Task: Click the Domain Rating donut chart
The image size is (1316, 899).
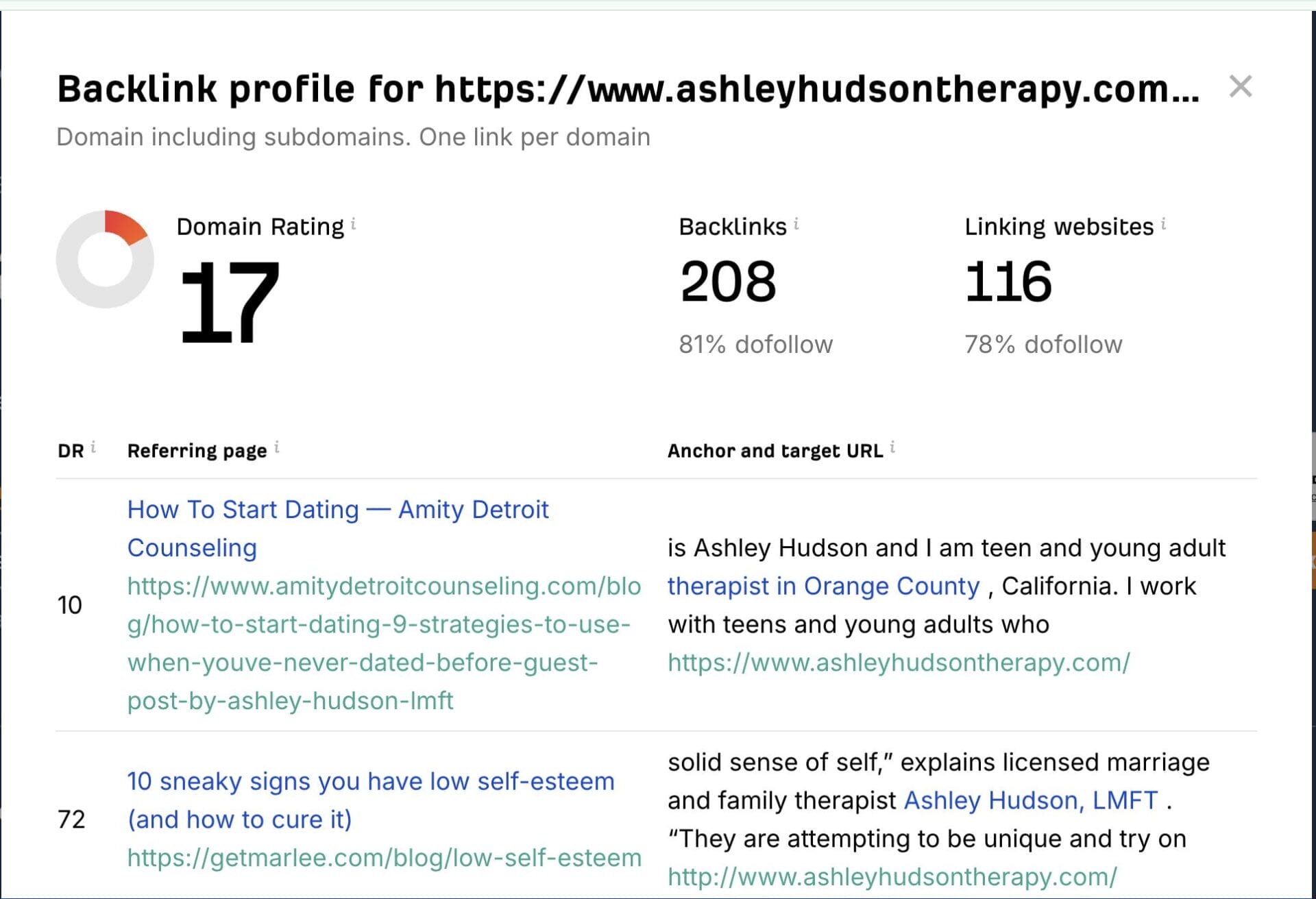Action: 105,259
